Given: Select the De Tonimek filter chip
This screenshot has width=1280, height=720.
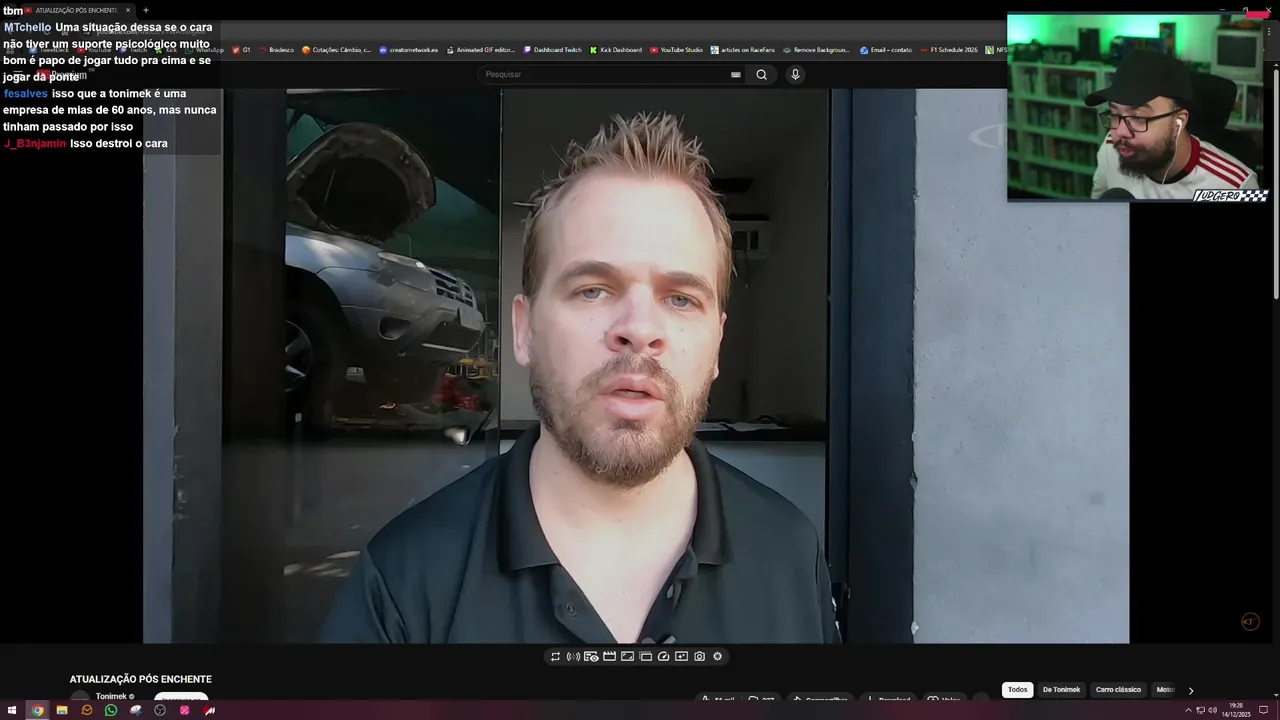Looking at the screenshot, I should point(1061,690).
